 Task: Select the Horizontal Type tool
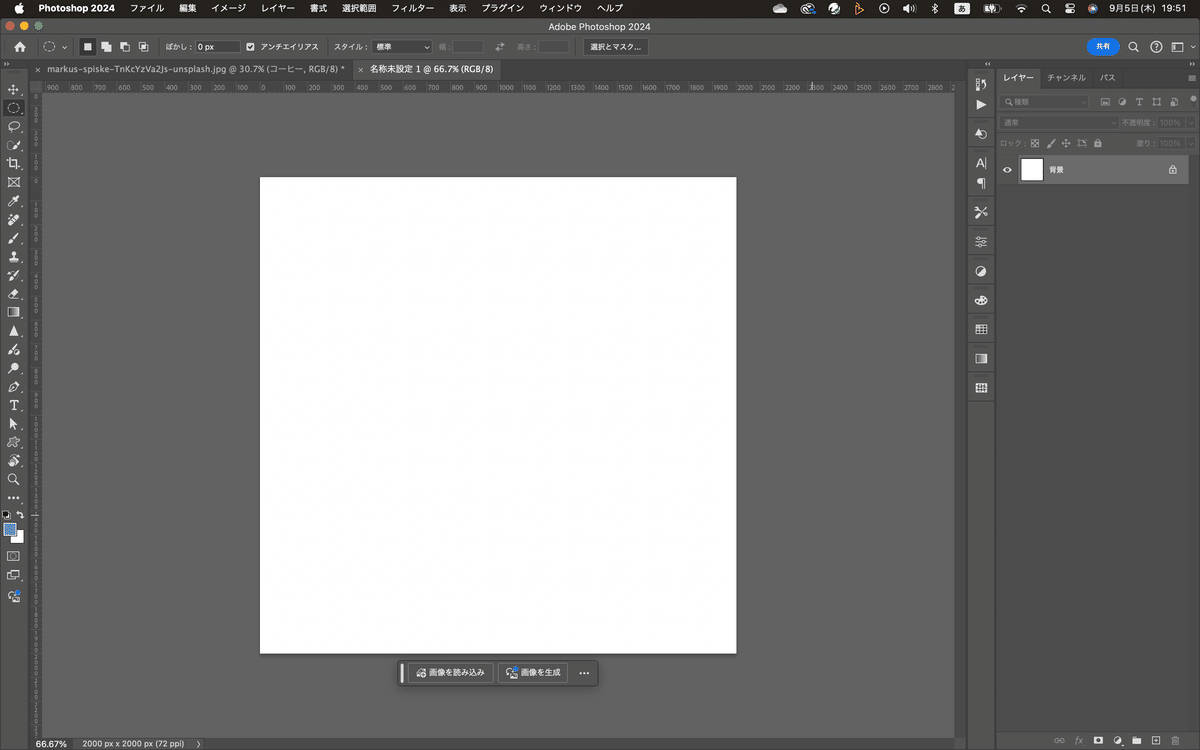[14, 405]
